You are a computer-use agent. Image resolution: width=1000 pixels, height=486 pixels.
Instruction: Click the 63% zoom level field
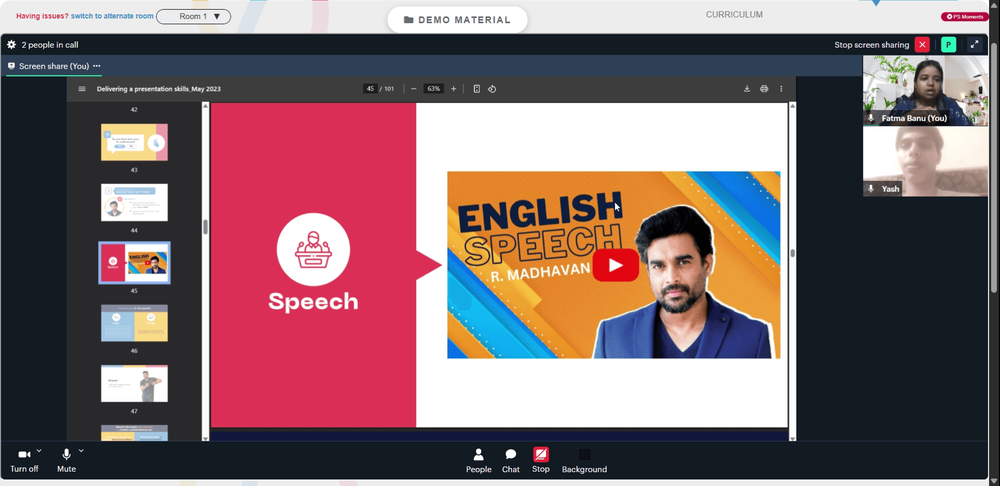click(434, 89)
